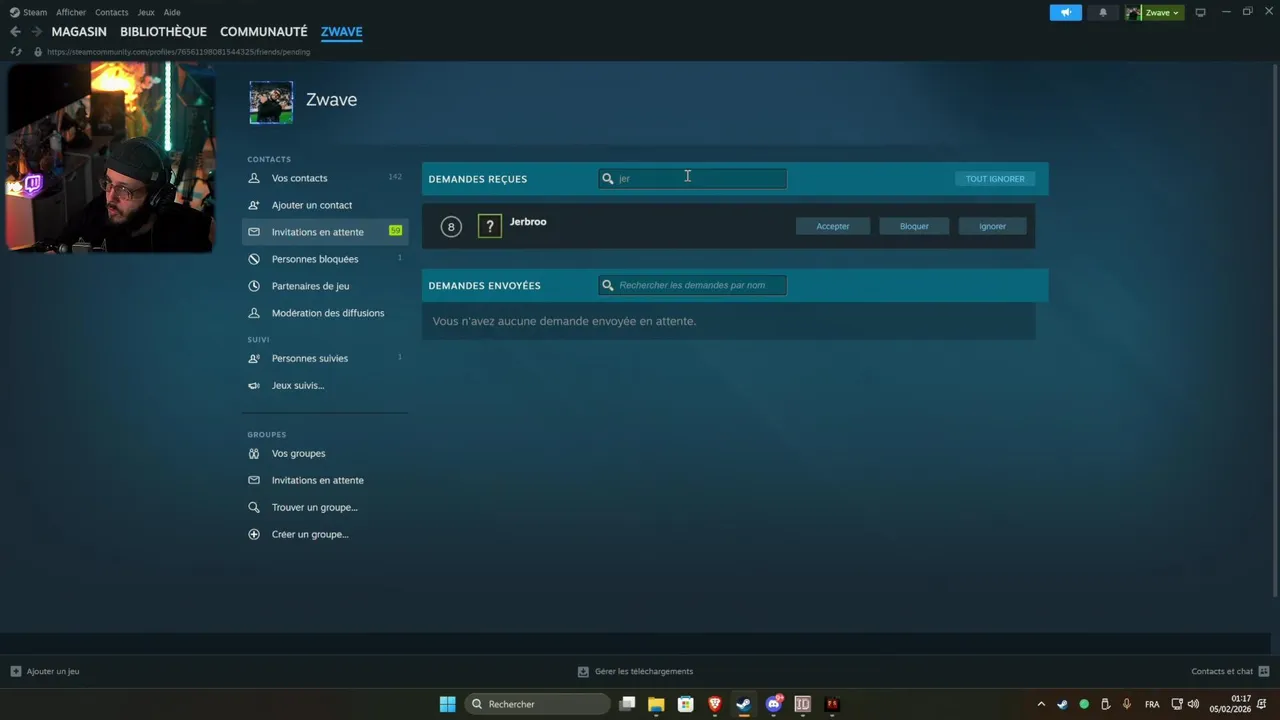1280x720 pixels.
Task: Go to the COMMUNAUTÉ tab
Action: coord(264,32)
